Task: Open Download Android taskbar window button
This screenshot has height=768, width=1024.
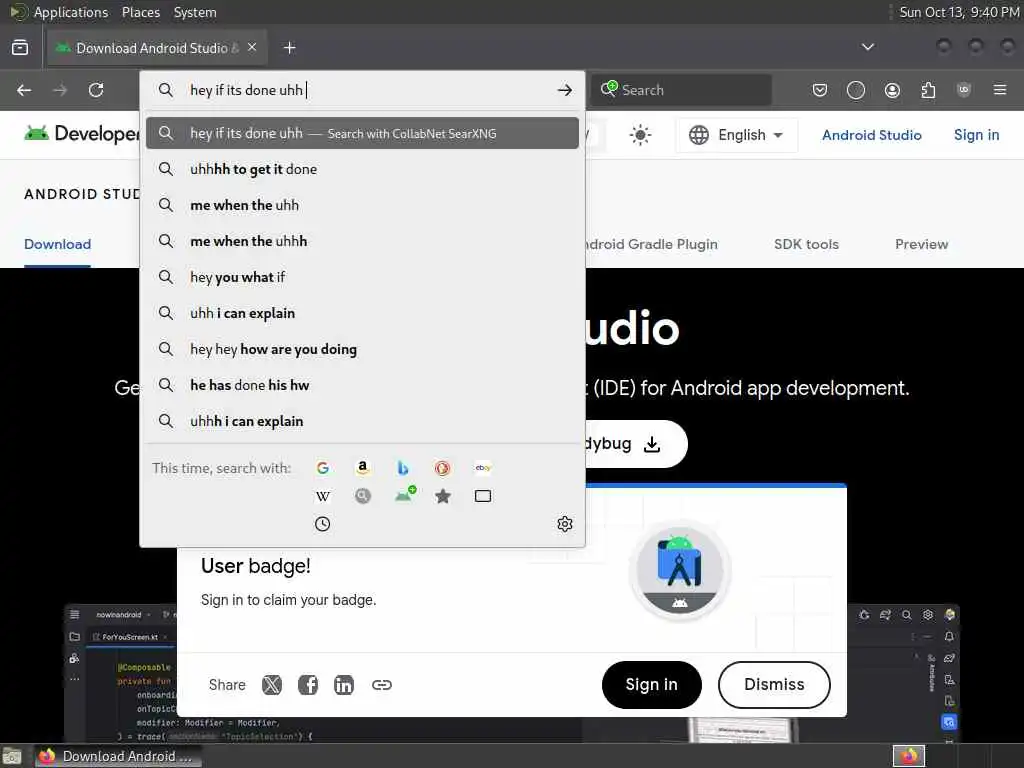Action: 118,756
